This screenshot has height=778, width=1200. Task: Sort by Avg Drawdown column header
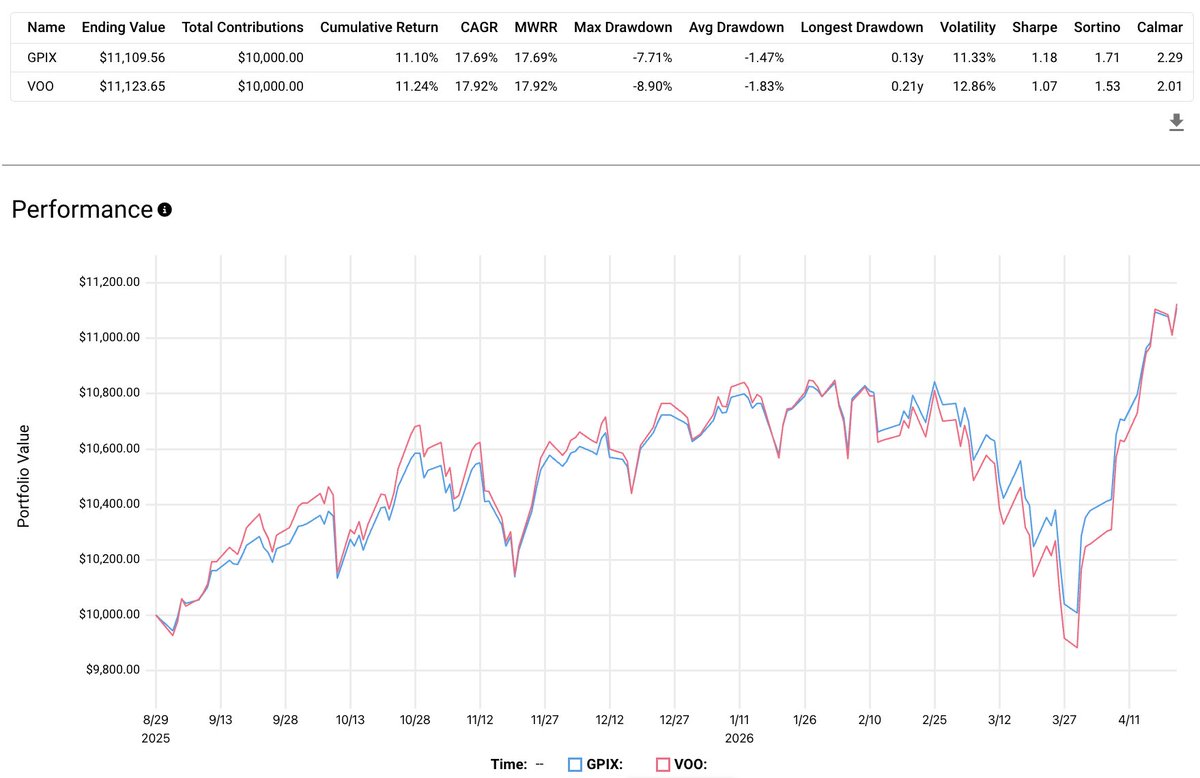736,27
